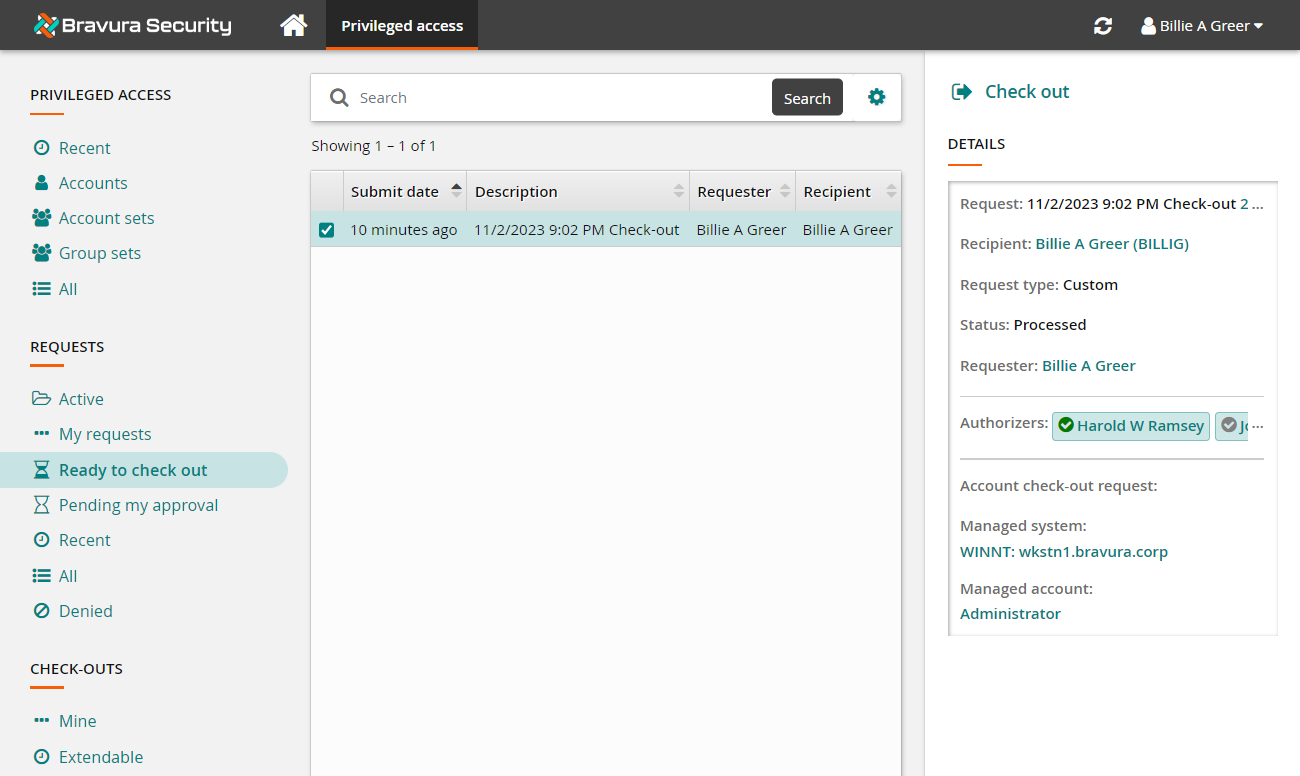Click the magnifier icon in search bar
The image size is (1300, 776).
tap(340, 98)
